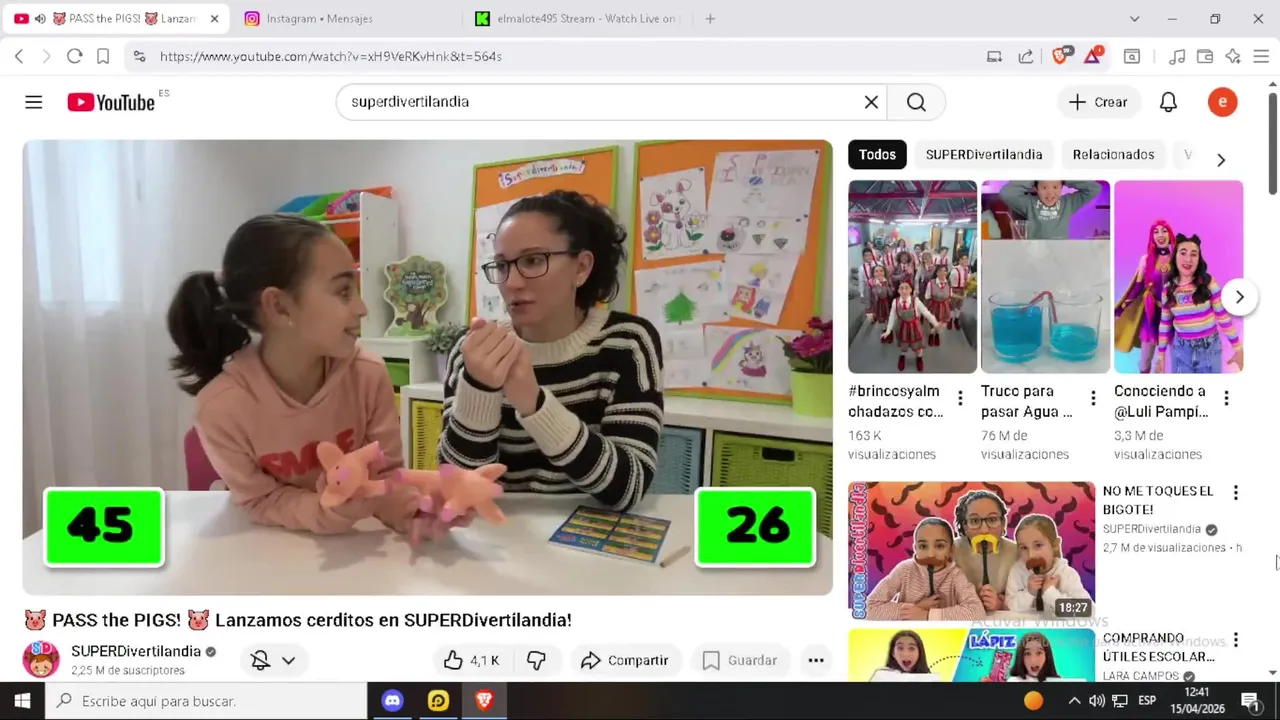Click the install app icon in address bar
The image size is (1280, 720).
click(994, 56)
